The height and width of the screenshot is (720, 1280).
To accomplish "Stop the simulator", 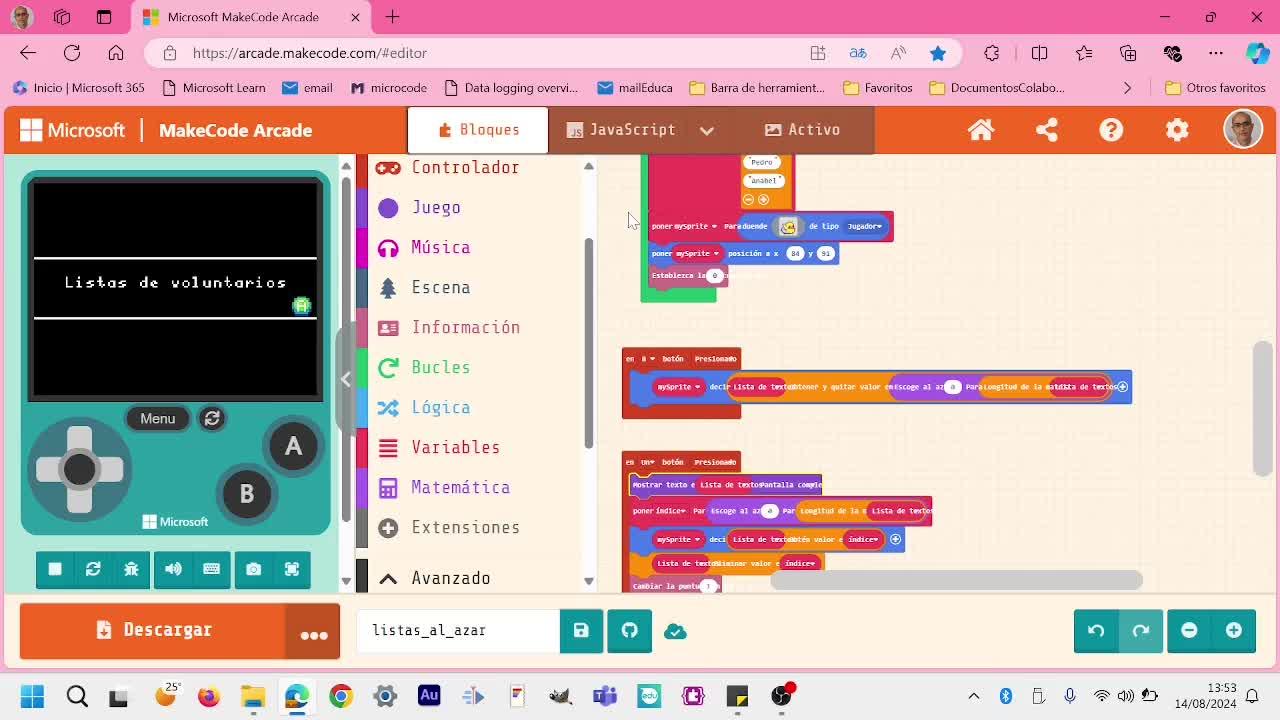I will click(x=55, y=569).
